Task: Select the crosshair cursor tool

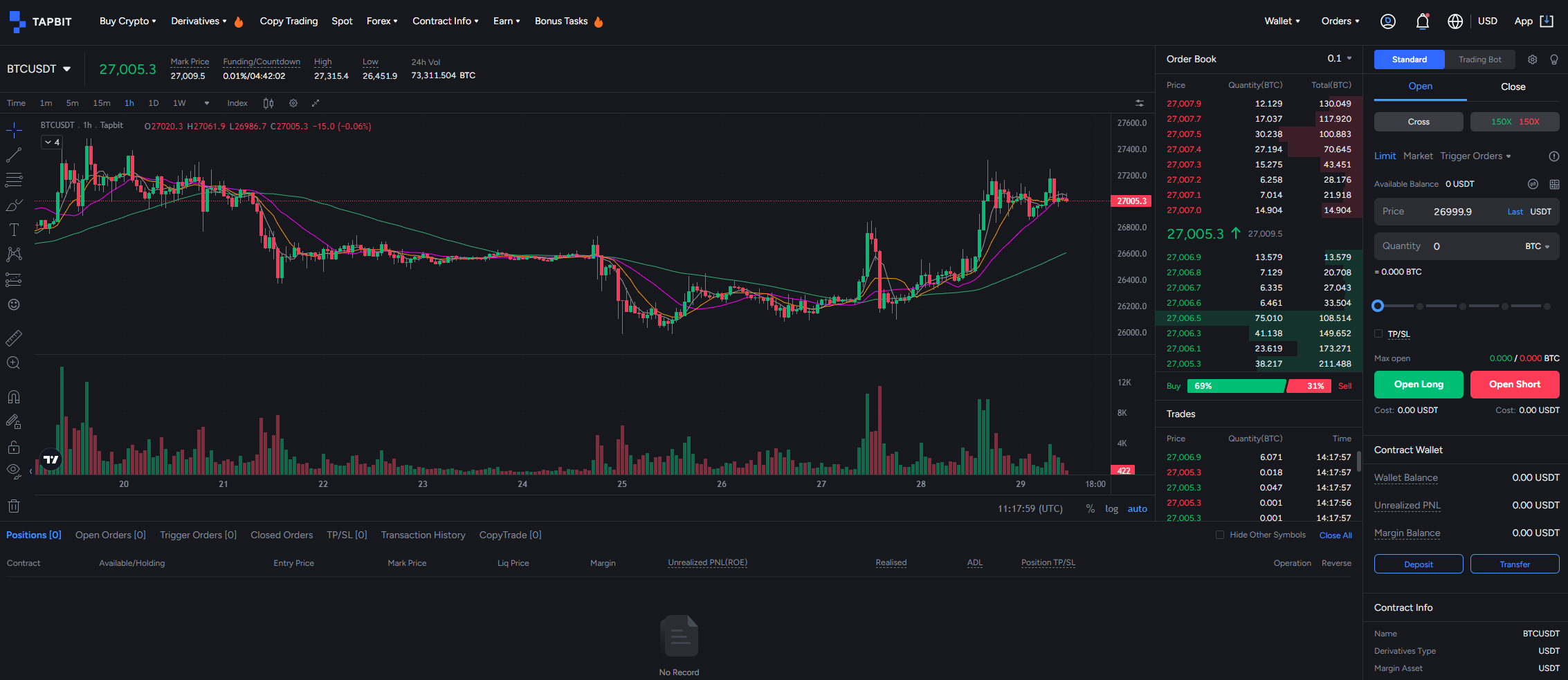Action: click(14, 130)
